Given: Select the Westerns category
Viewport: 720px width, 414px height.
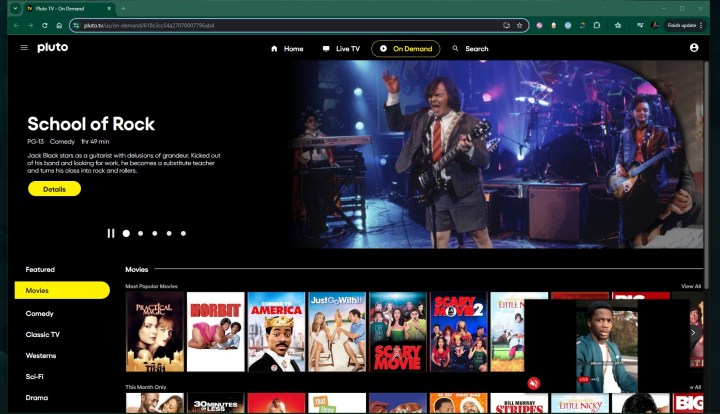Looking at the screenshot, I should click(42, 355).
